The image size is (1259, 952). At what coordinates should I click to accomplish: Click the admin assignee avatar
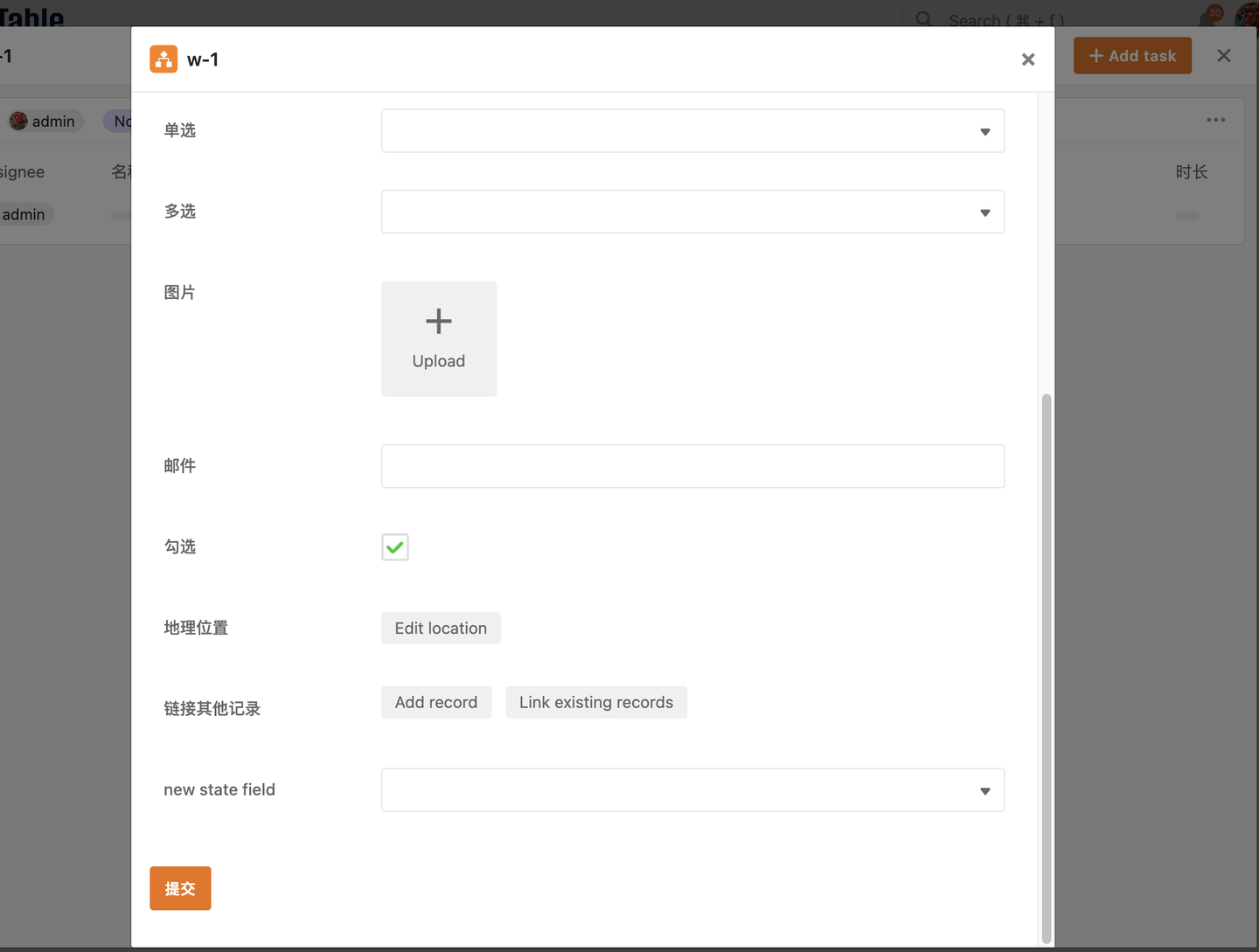point(17,121)
